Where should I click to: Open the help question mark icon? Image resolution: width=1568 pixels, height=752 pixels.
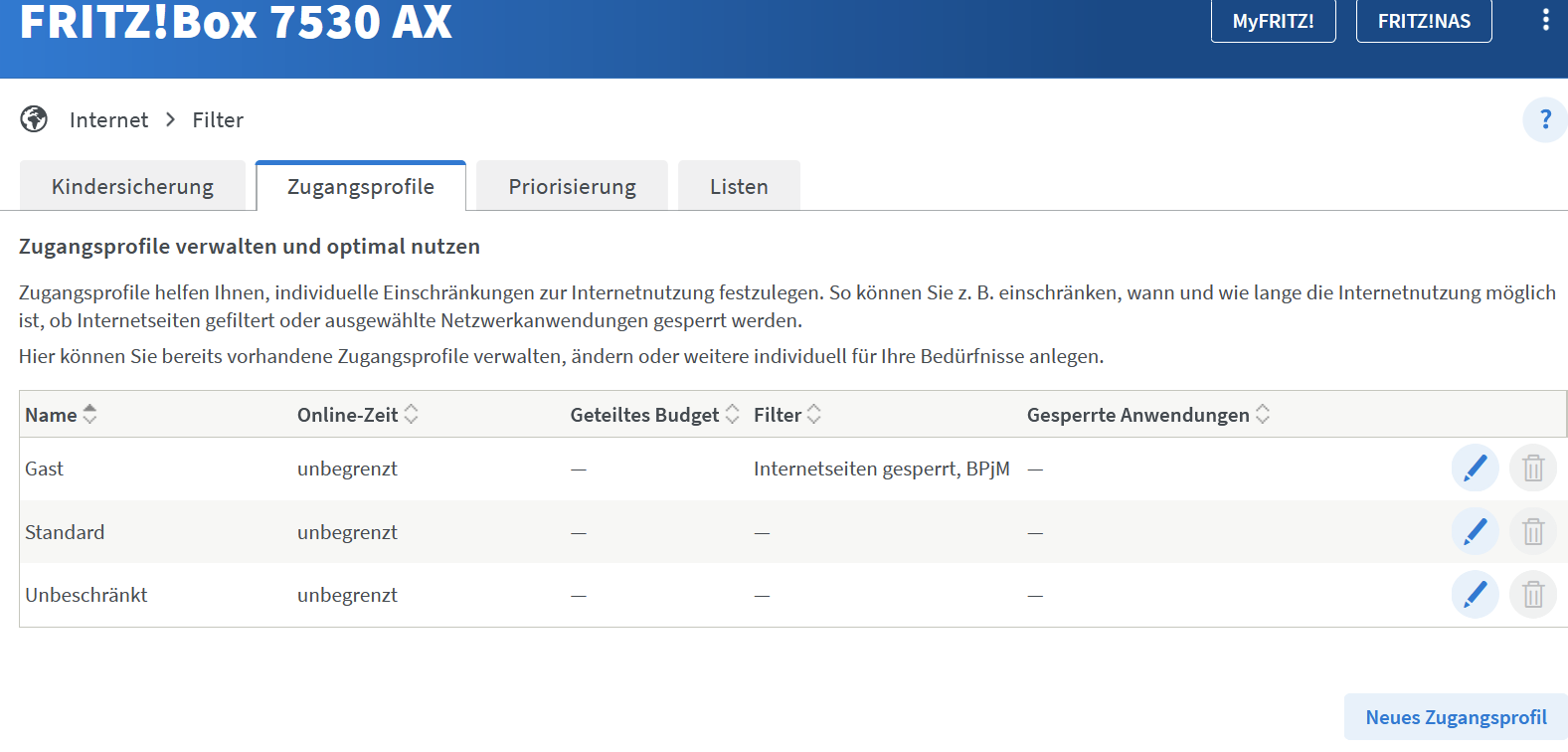(1545, 119)
